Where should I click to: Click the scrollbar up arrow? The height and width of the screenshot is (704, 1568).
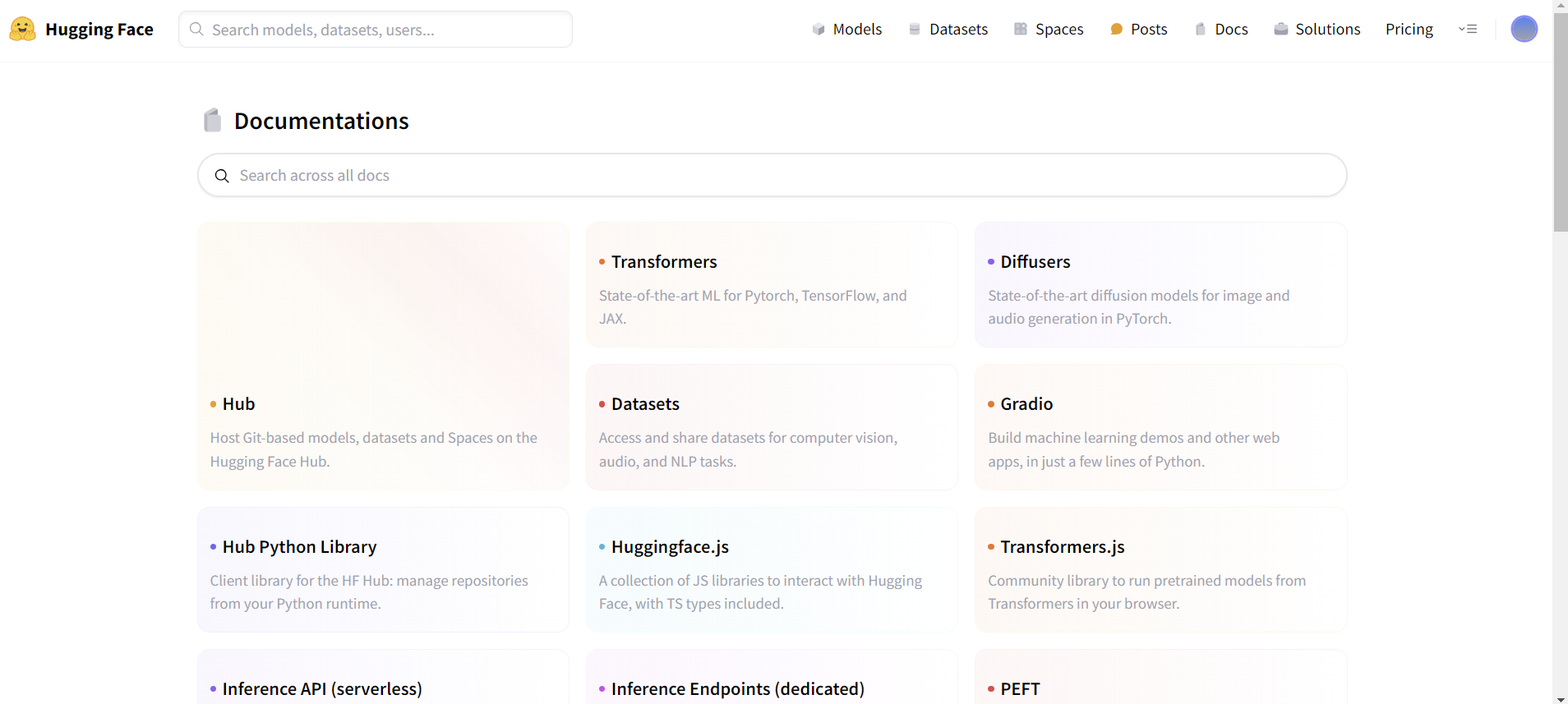(1561, 5)
